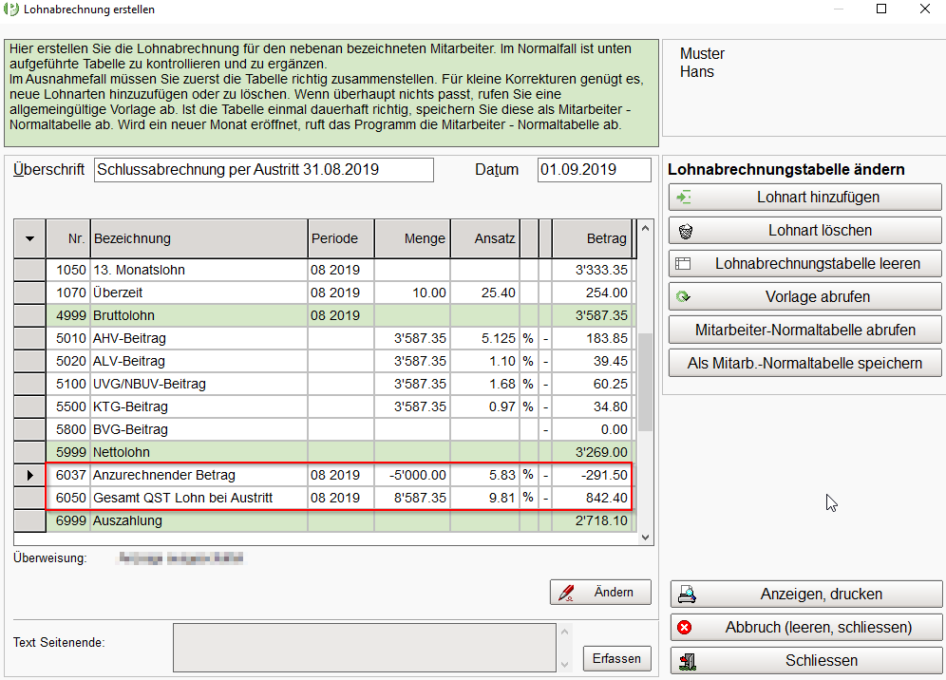Open the dropdown arrow in the table header corner

[30, 238]
